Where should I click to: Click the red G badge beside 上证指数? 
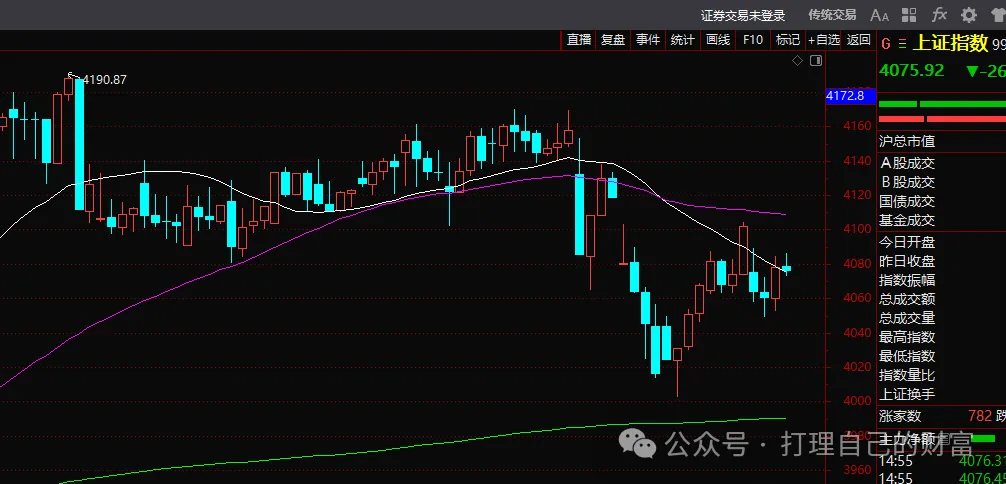(886, 44)
